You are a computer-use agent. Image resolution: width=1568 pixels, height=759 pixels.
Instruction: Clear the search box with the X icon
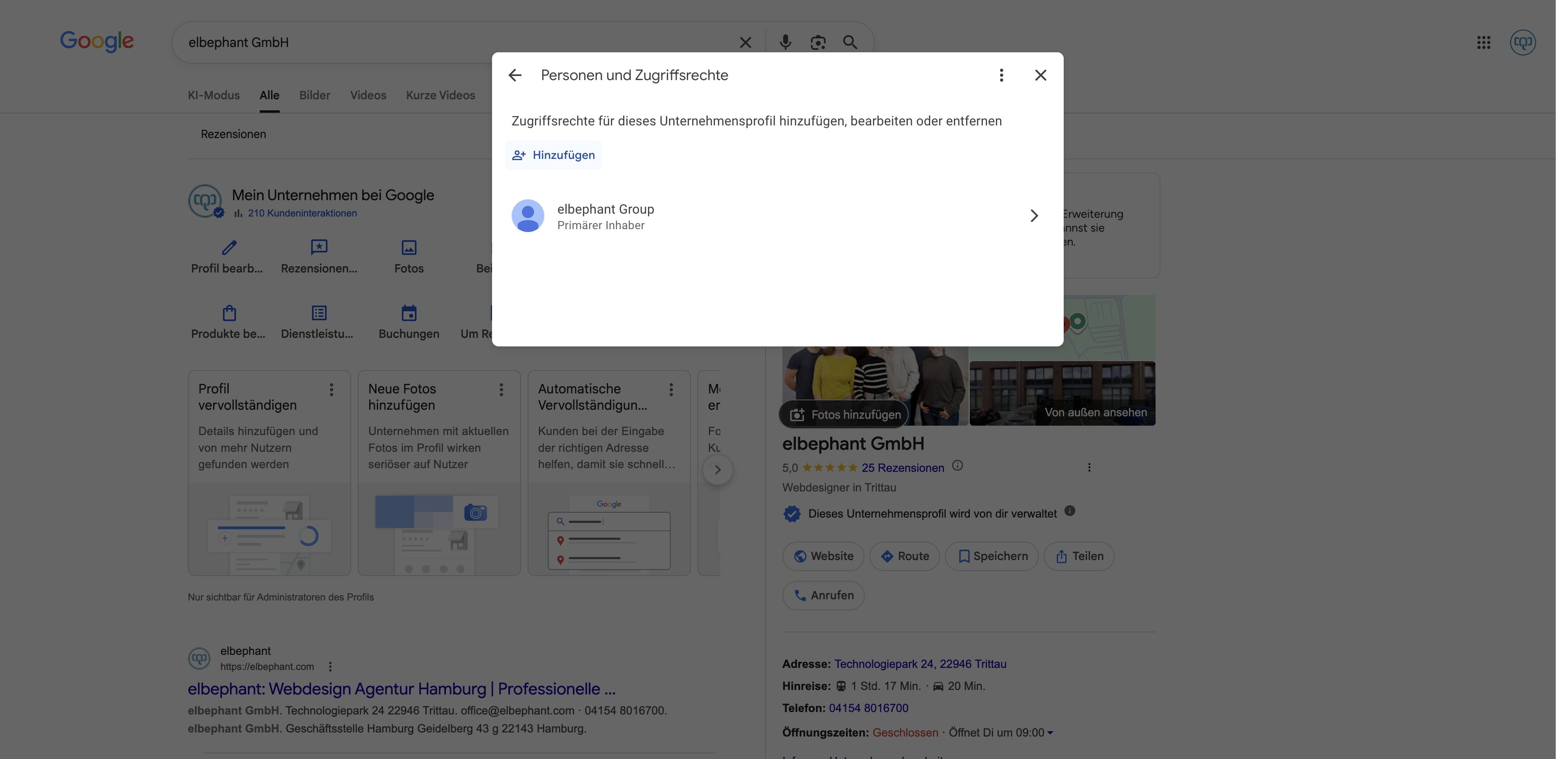pyautogui.click(x=745, y=42)
